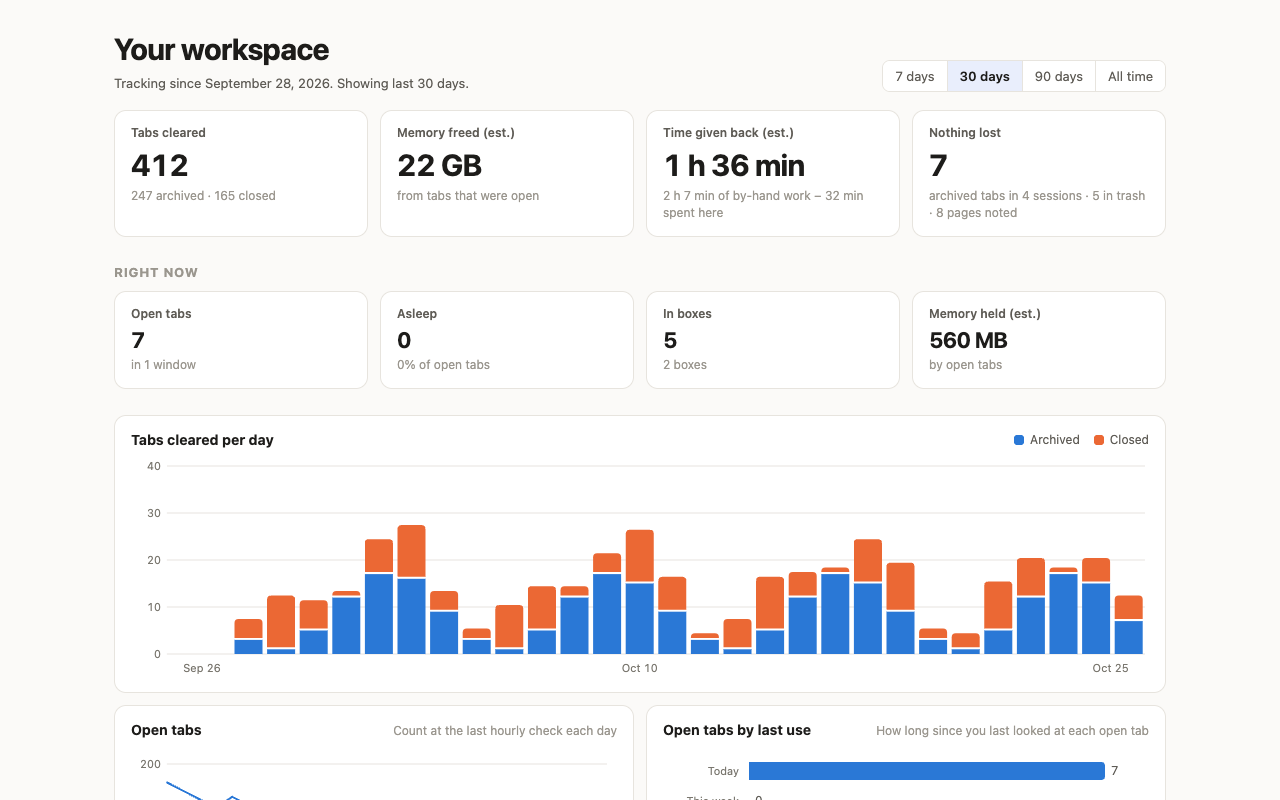The width and height of the screenshot is (1280, 800).
Task: Click the Oct 10 axis label
Action: [x=639, y=668]
